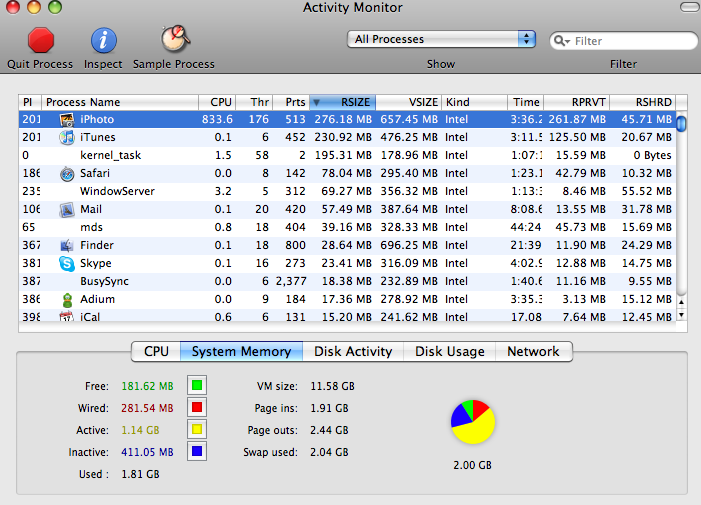The width and height of the screenshot is (701, 505).
Task: Sort by Thr threads column header
Action: pos(254,102)
